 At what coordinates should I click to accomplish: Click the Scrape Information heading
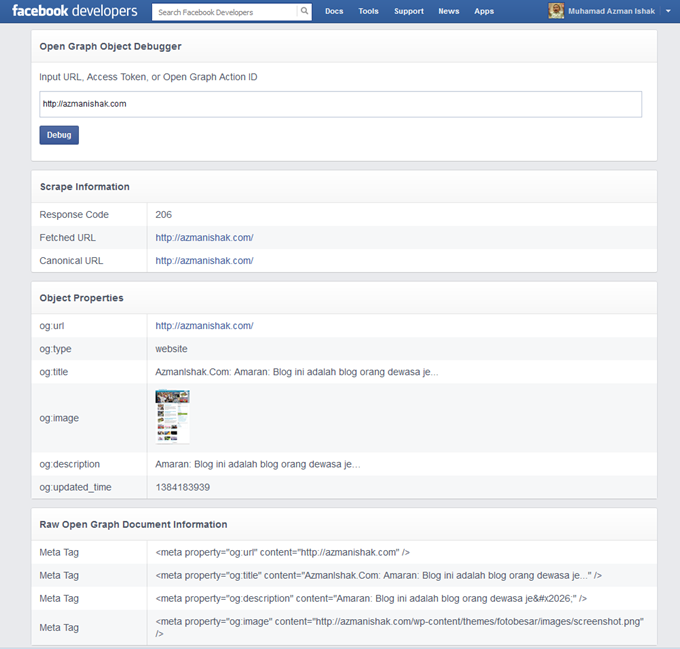click(85, 187)
